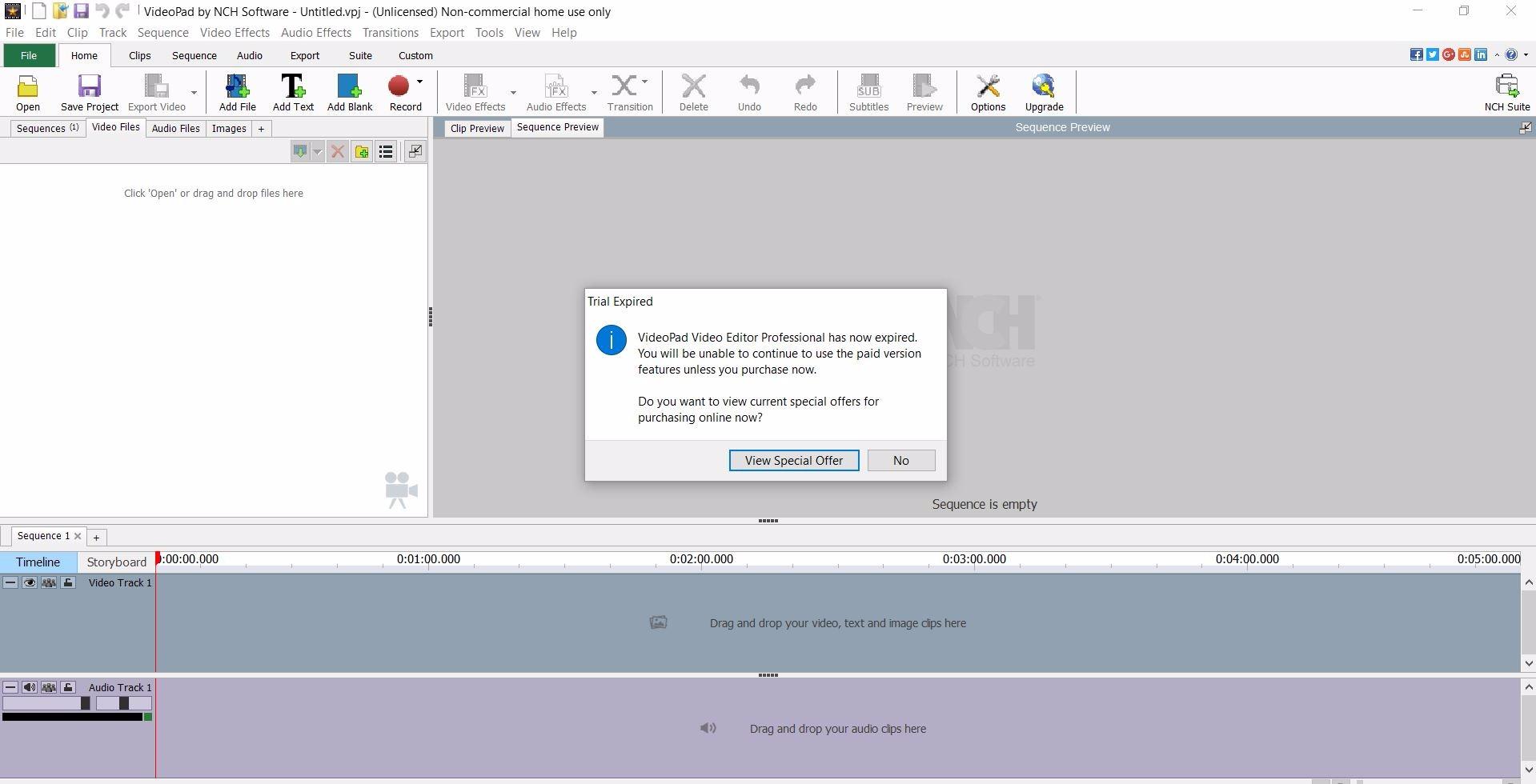Toggle Video Track 1 group link icon
This screenshot has height=784, width=1536.
49,582
